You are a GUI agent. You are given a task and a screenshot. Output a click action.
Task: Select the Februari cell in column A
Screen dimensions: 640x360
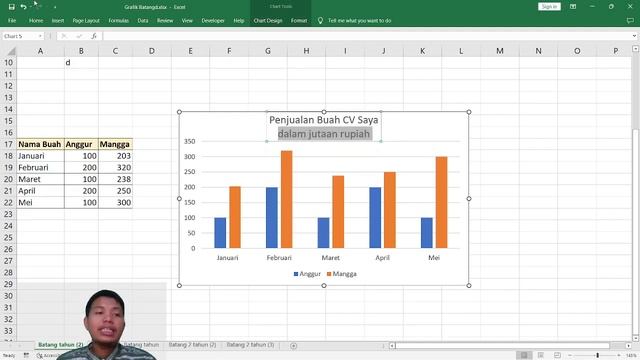point(40,168)
